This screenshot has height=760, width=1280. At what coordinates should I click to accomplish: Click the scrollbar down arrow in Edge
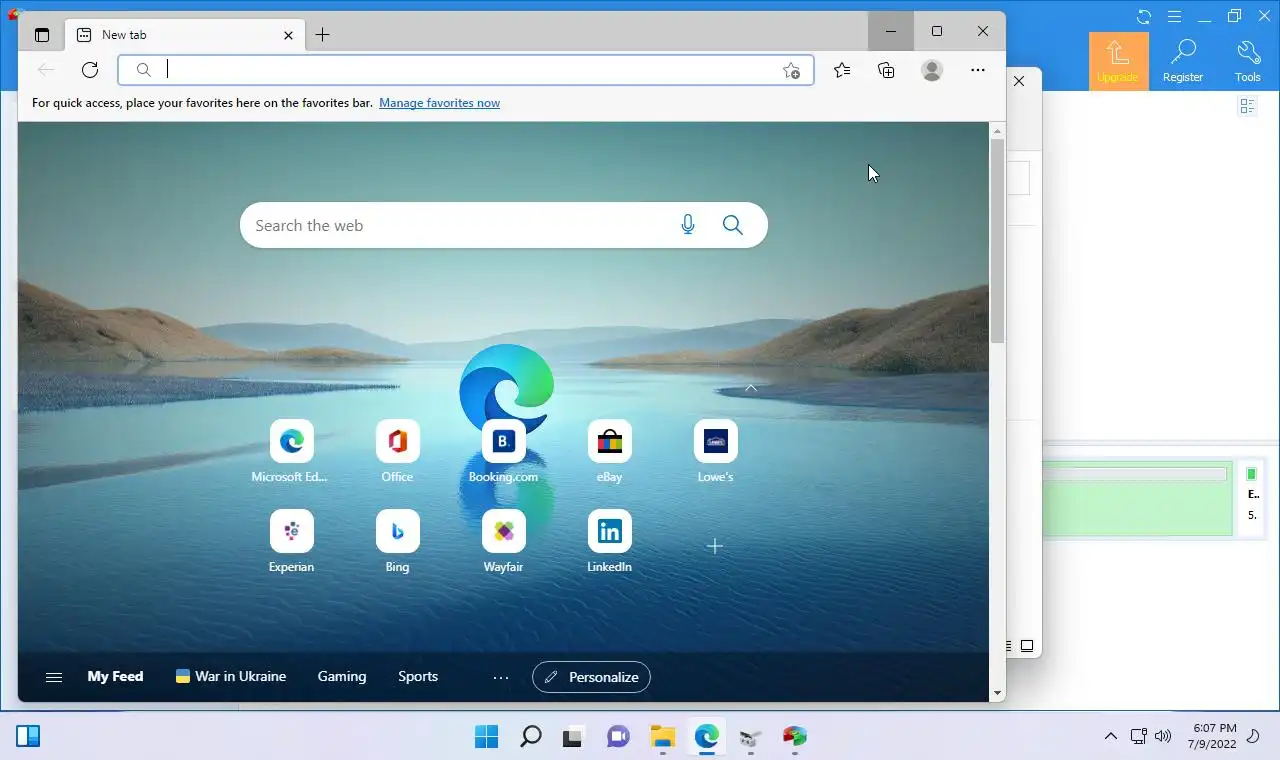(997, 693)
